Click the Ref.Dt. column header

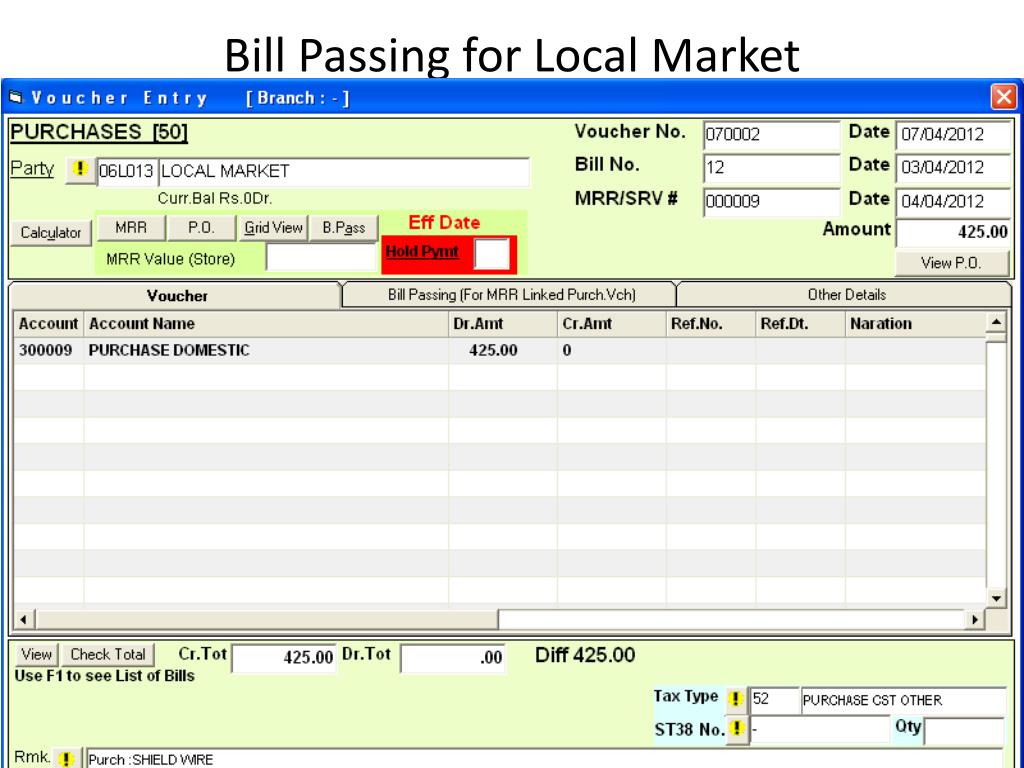click(x=800, y=324)
